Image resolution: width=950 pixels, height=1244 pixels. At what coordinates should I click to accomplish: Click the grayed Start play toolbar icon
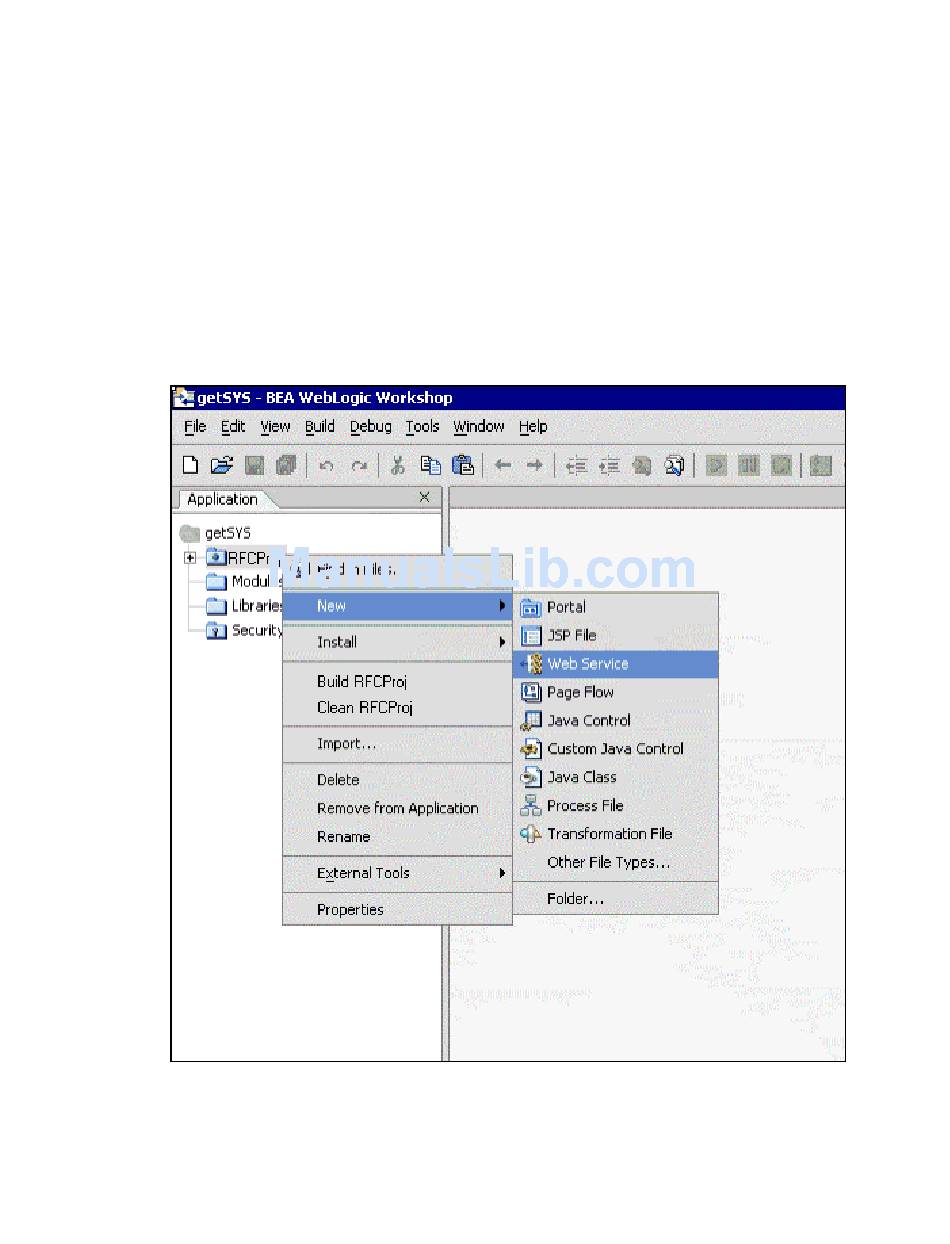coord(715,465)
